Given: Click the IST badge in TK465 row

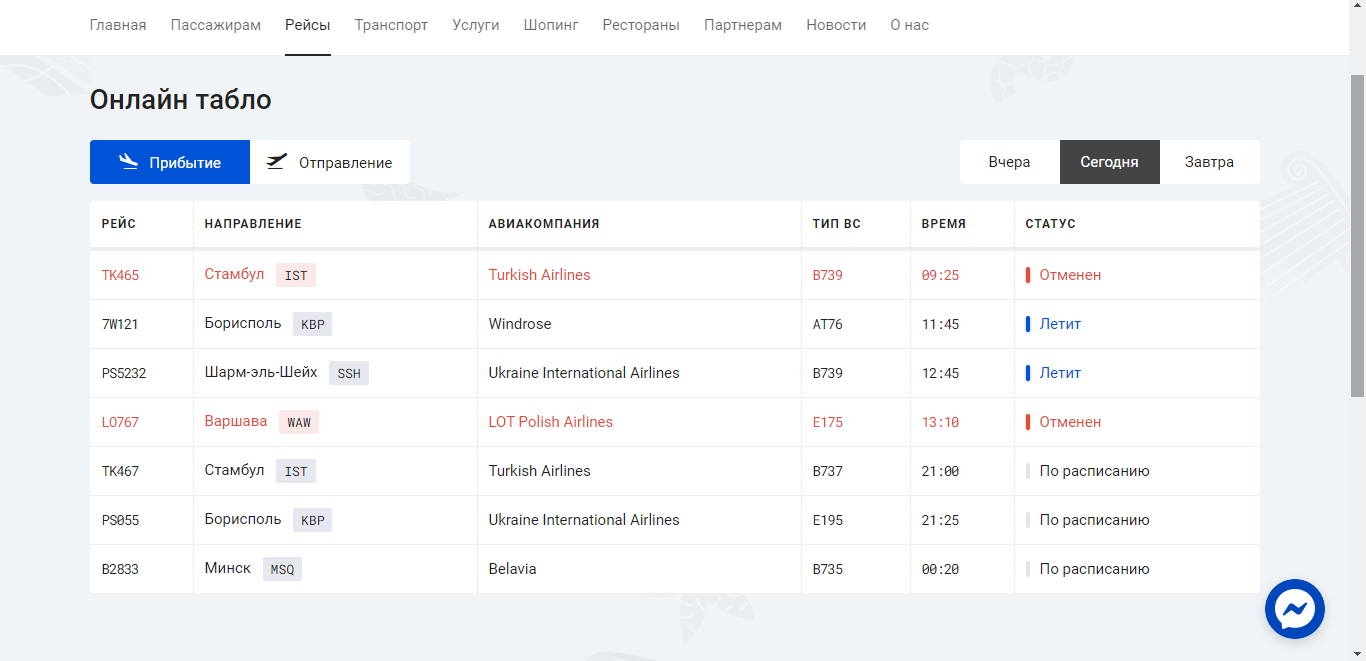Looking at the screenshot, I should pyautogui.click(x=296, y=275).
